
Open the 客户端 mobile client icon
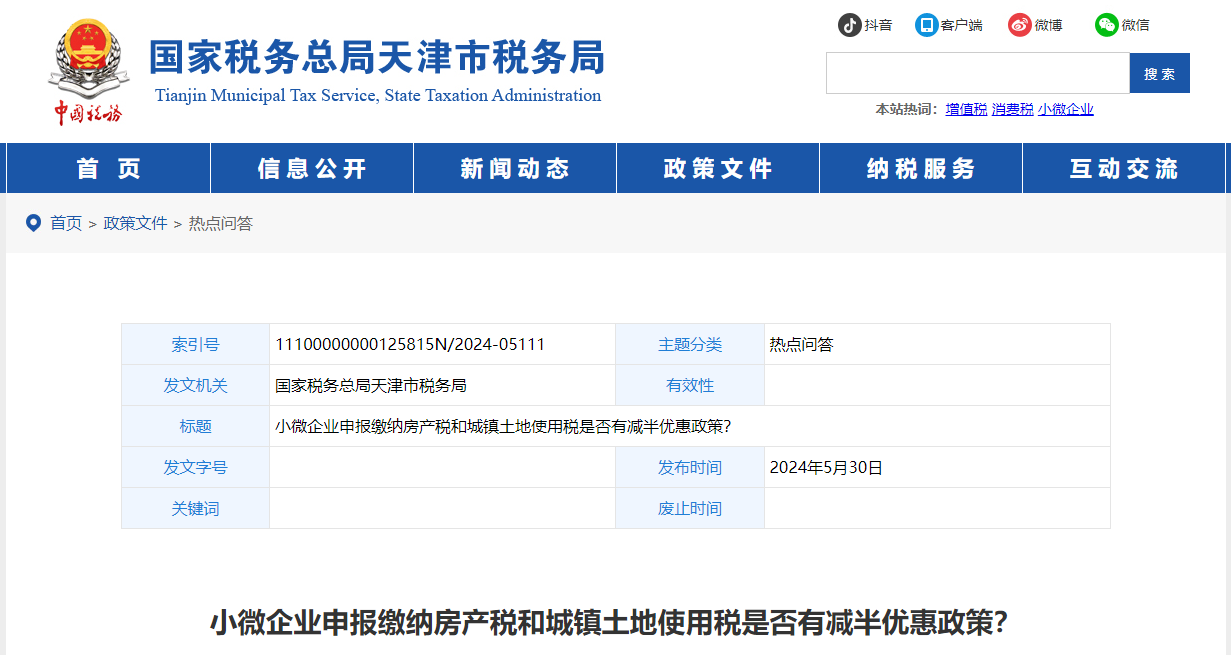pos(927,25)
